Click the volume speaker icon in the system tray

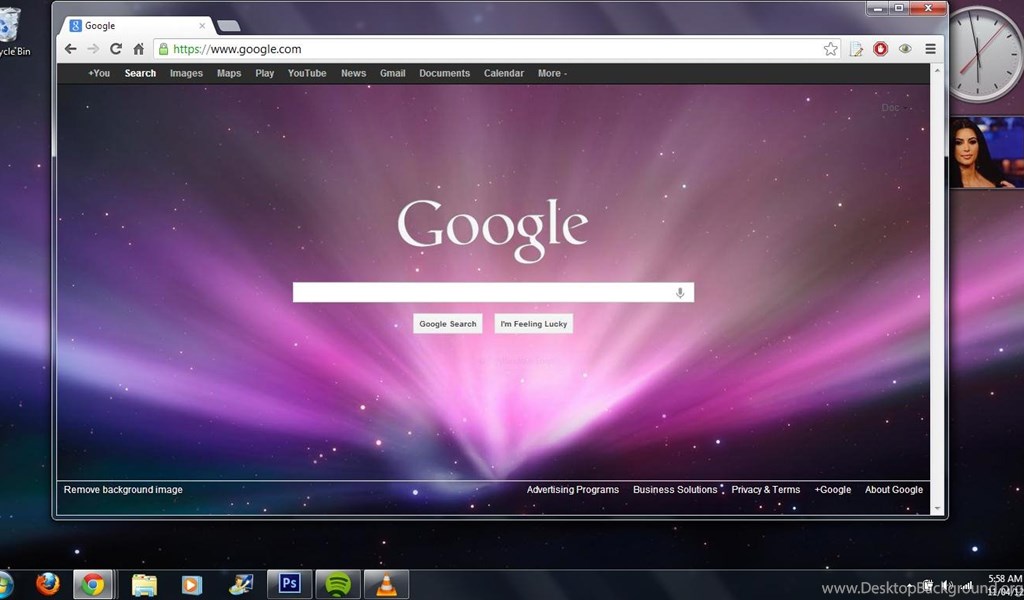tap(947, 586)
